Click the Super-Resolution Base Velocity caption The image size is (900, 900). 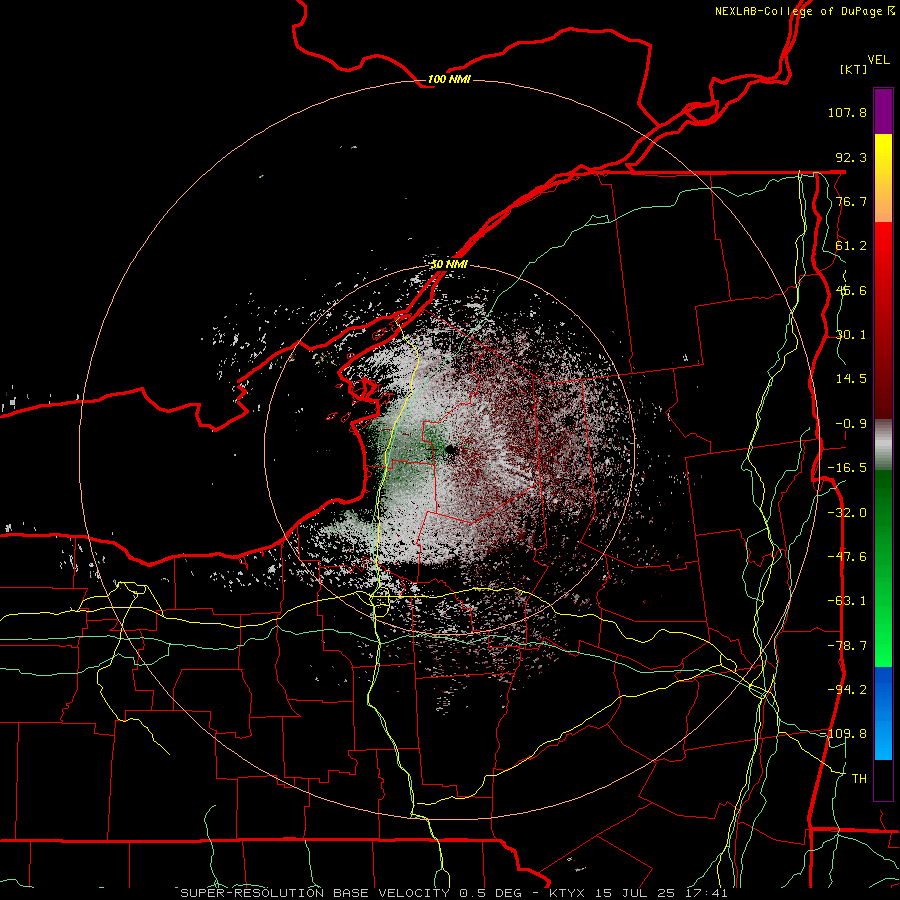(x=453, y=893)
